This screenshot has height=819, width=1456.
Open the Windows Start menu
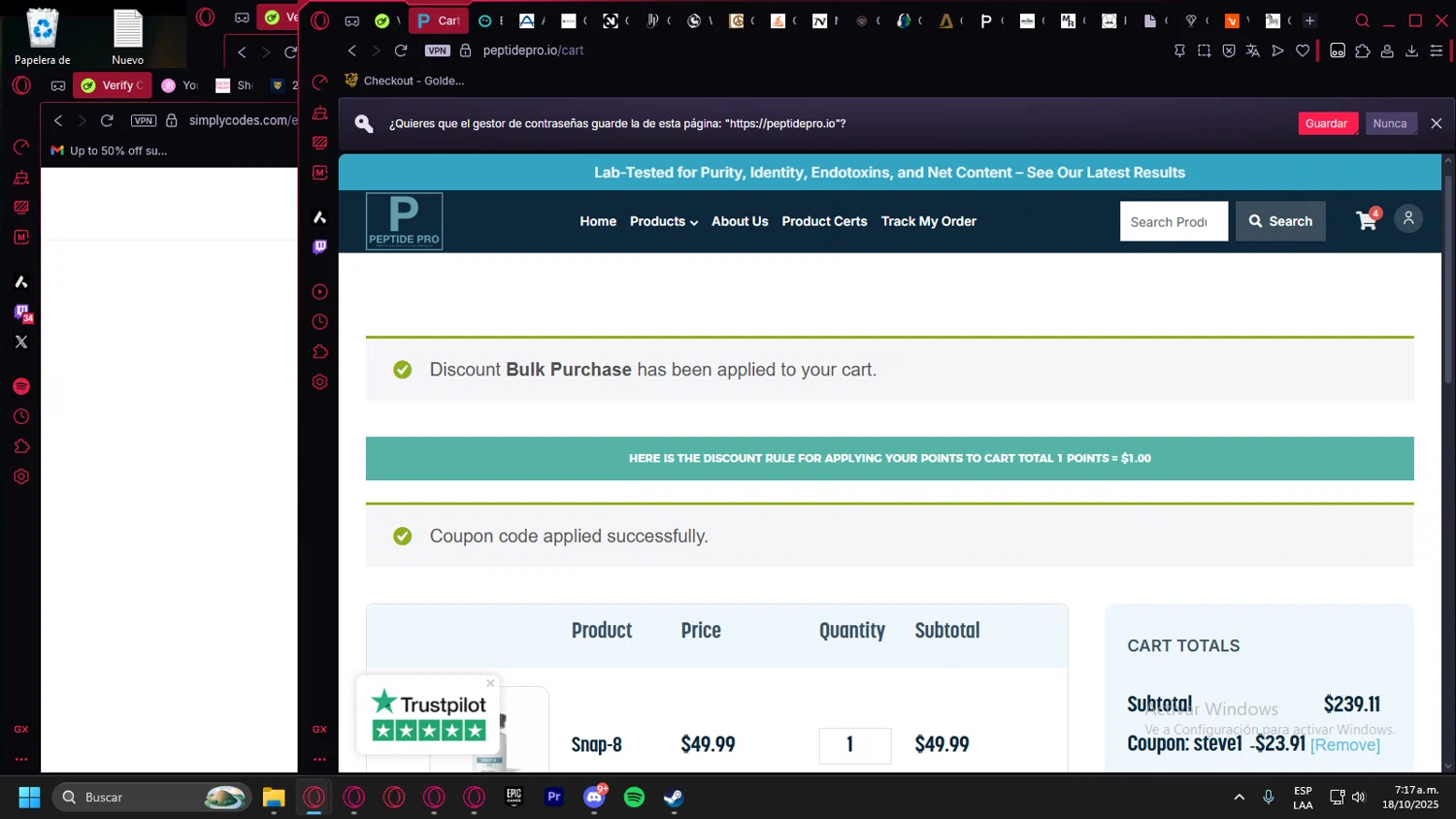pyautogui.click(x=29, y=797)
